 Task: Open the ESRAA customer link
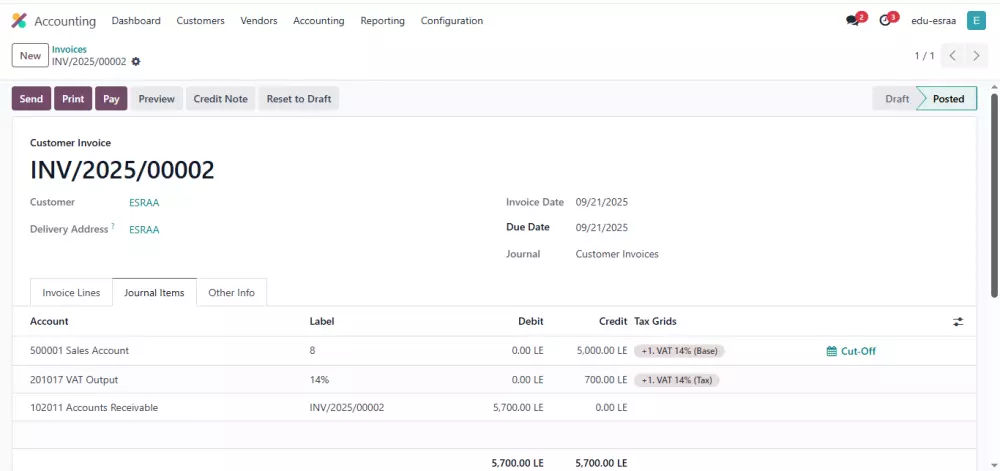tap(144, 203)
